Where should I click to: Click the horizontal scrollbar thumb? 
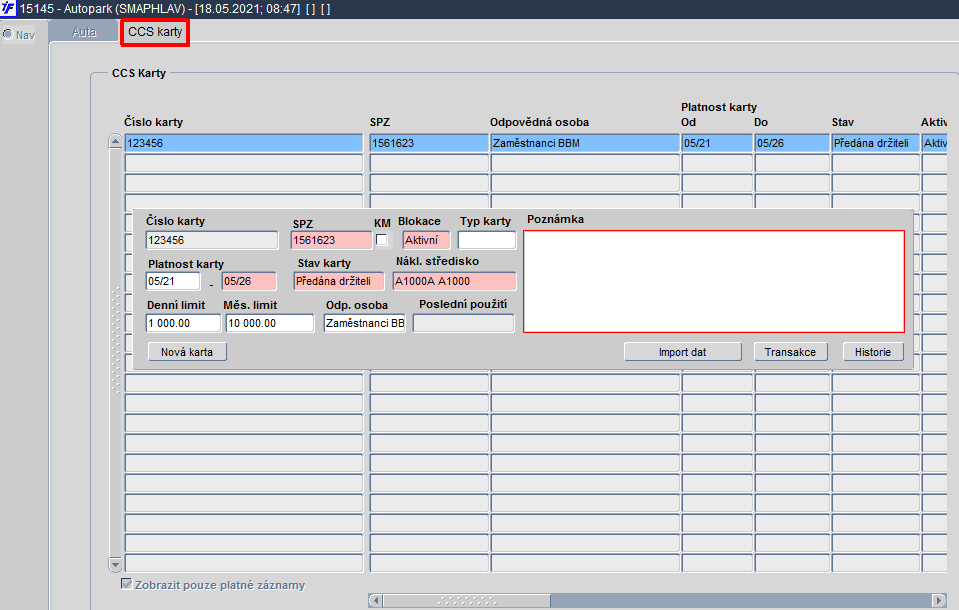pyautogui.click(x=467, y=600)
